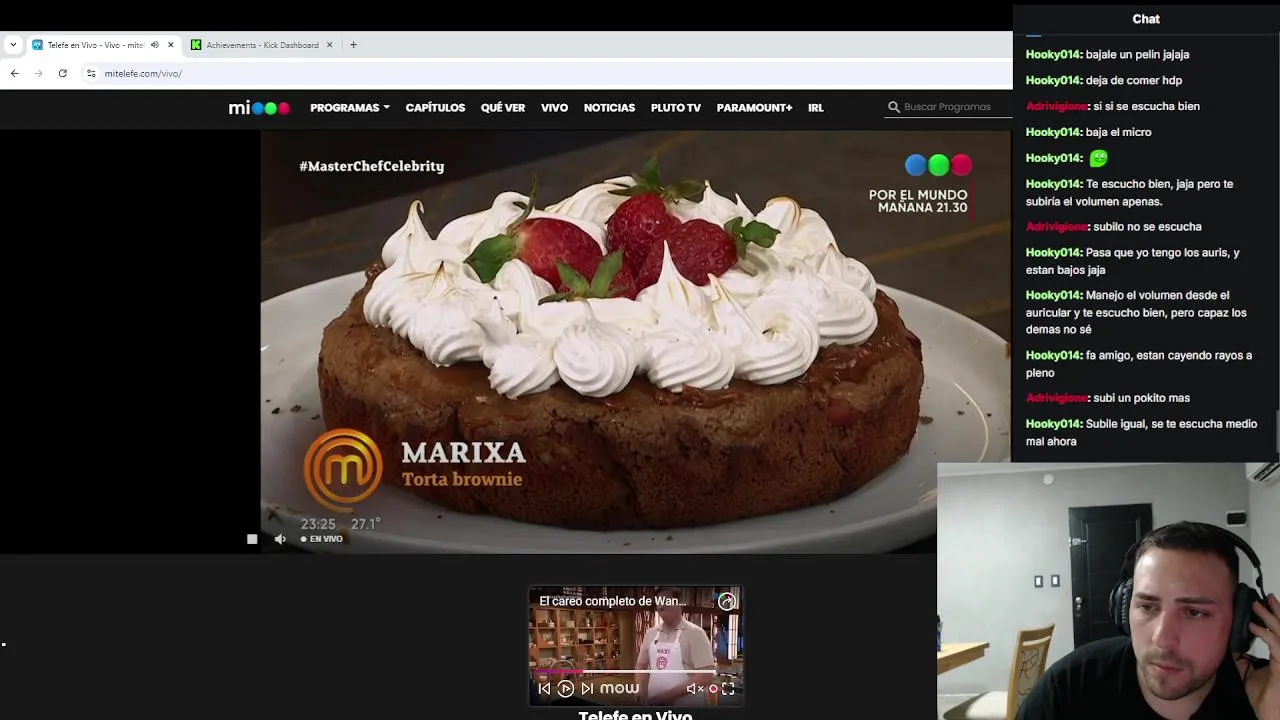Go back to the previous page

tap(14, 73)
